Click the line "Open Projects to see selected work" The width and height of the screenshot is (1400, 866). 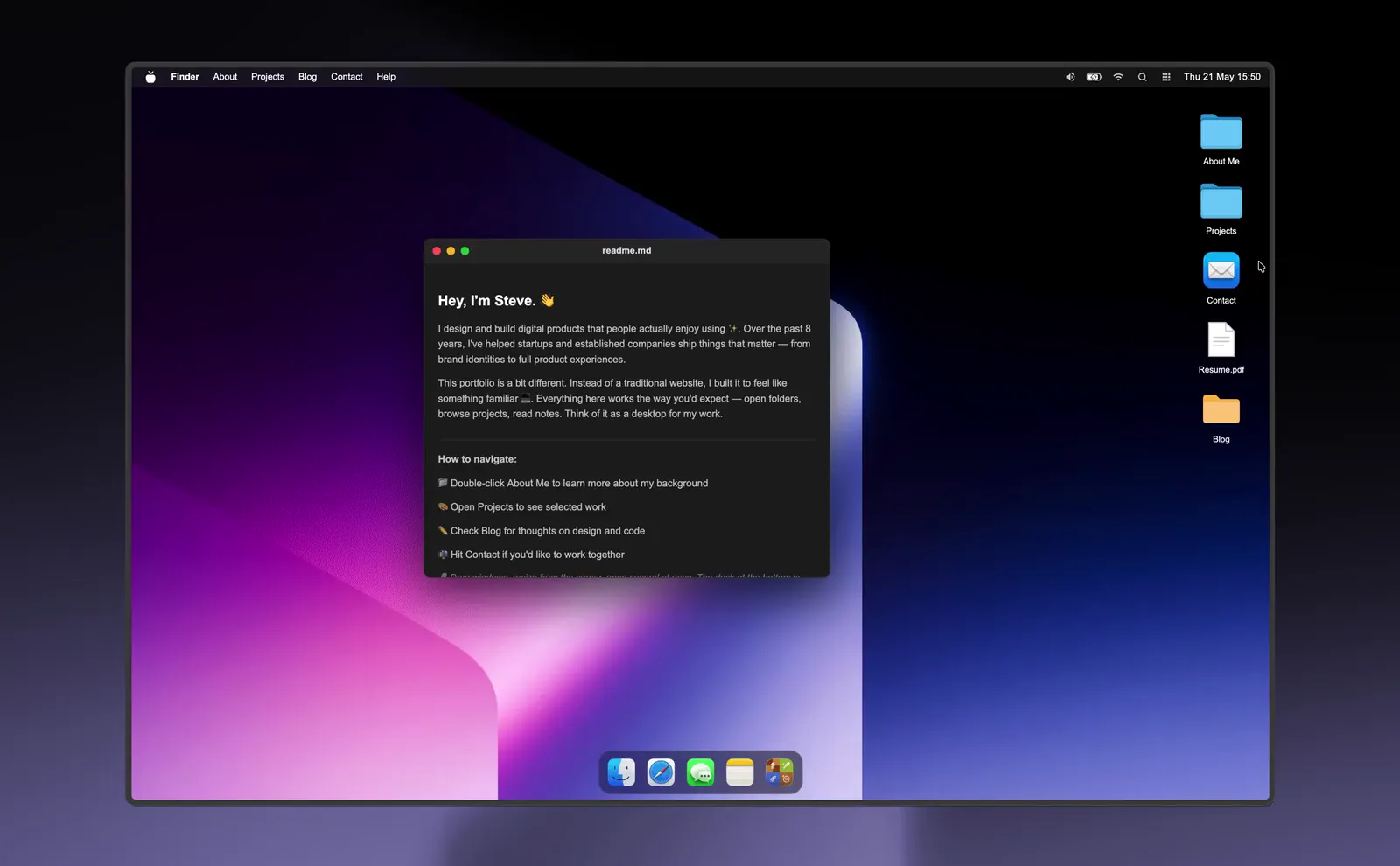tap(522, 506)
